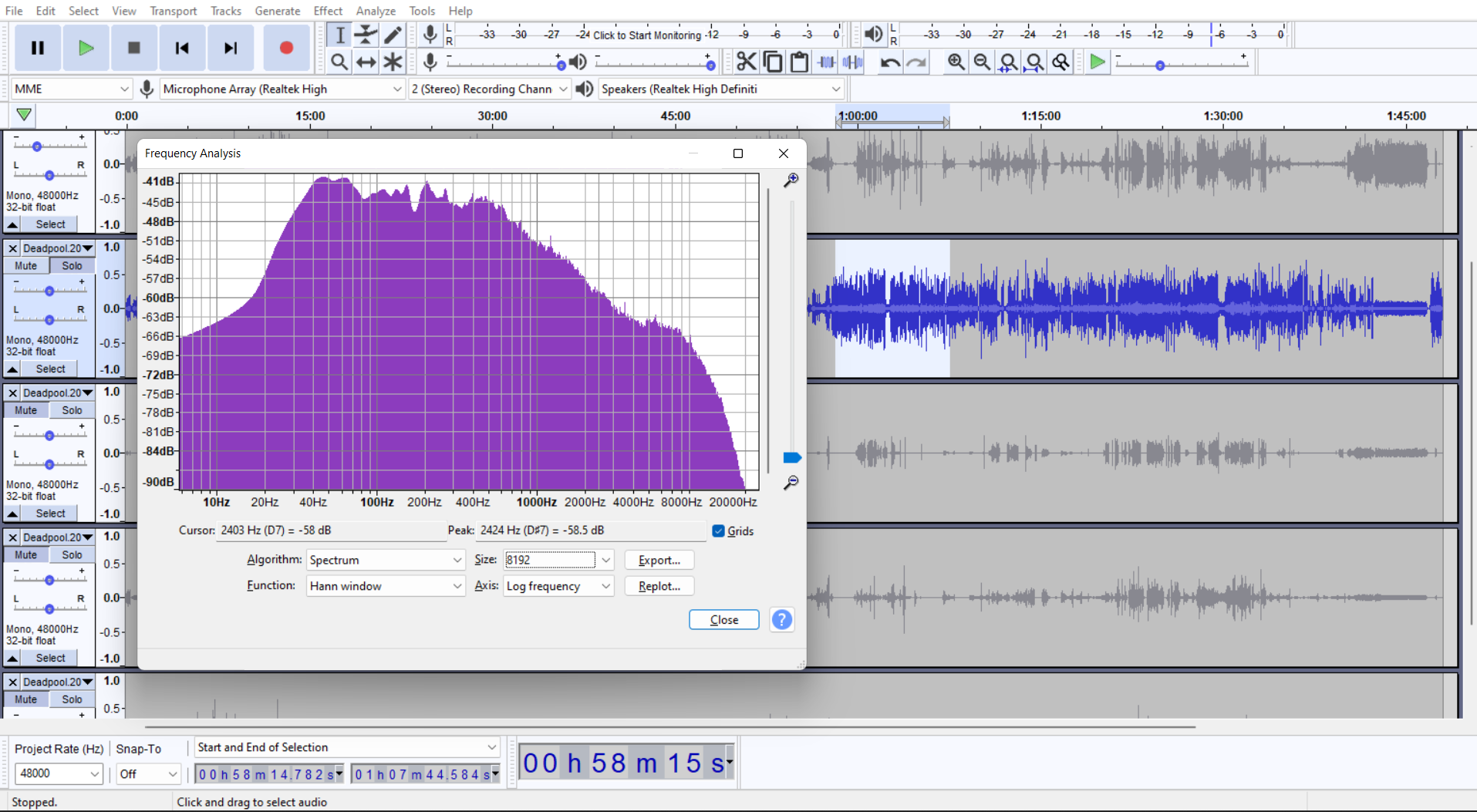
Task: Solo the track just above the partly visible bottom track
Action: (x=72, y=554)
